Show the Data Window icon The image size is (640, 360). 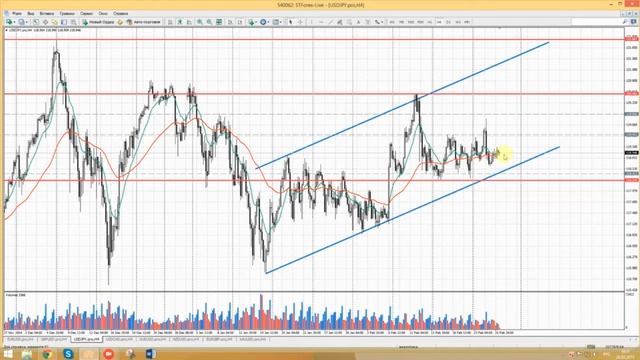click(45, 22)
